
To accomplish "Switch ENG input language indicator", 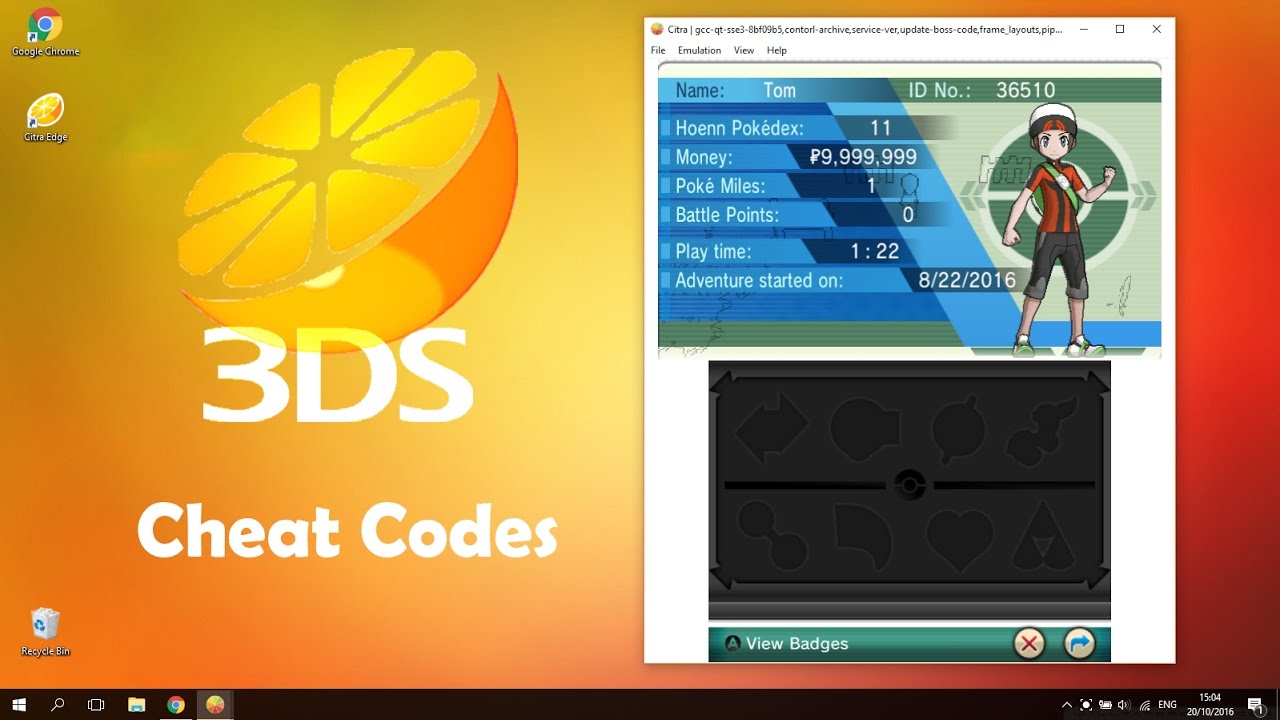I will (x=1167, y=705).
